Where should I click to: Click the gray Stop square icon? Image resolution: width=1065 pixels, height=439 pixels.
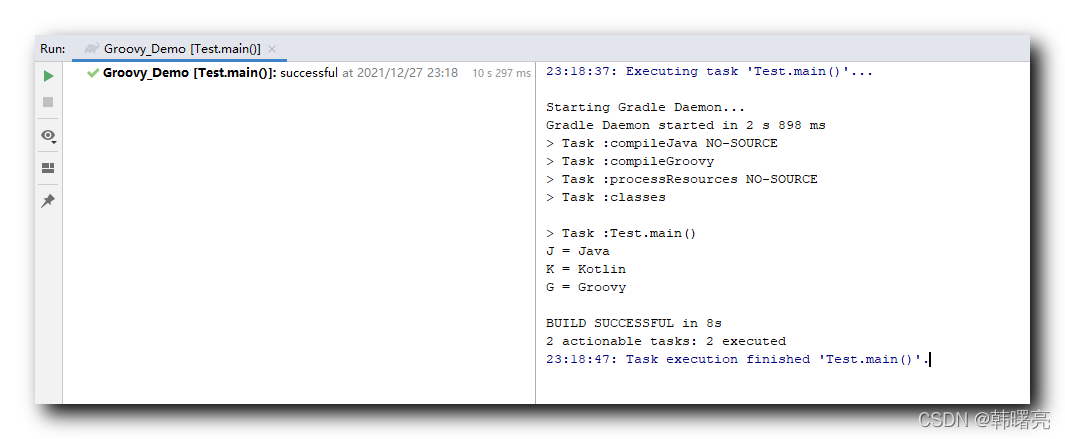pos(48,102)
